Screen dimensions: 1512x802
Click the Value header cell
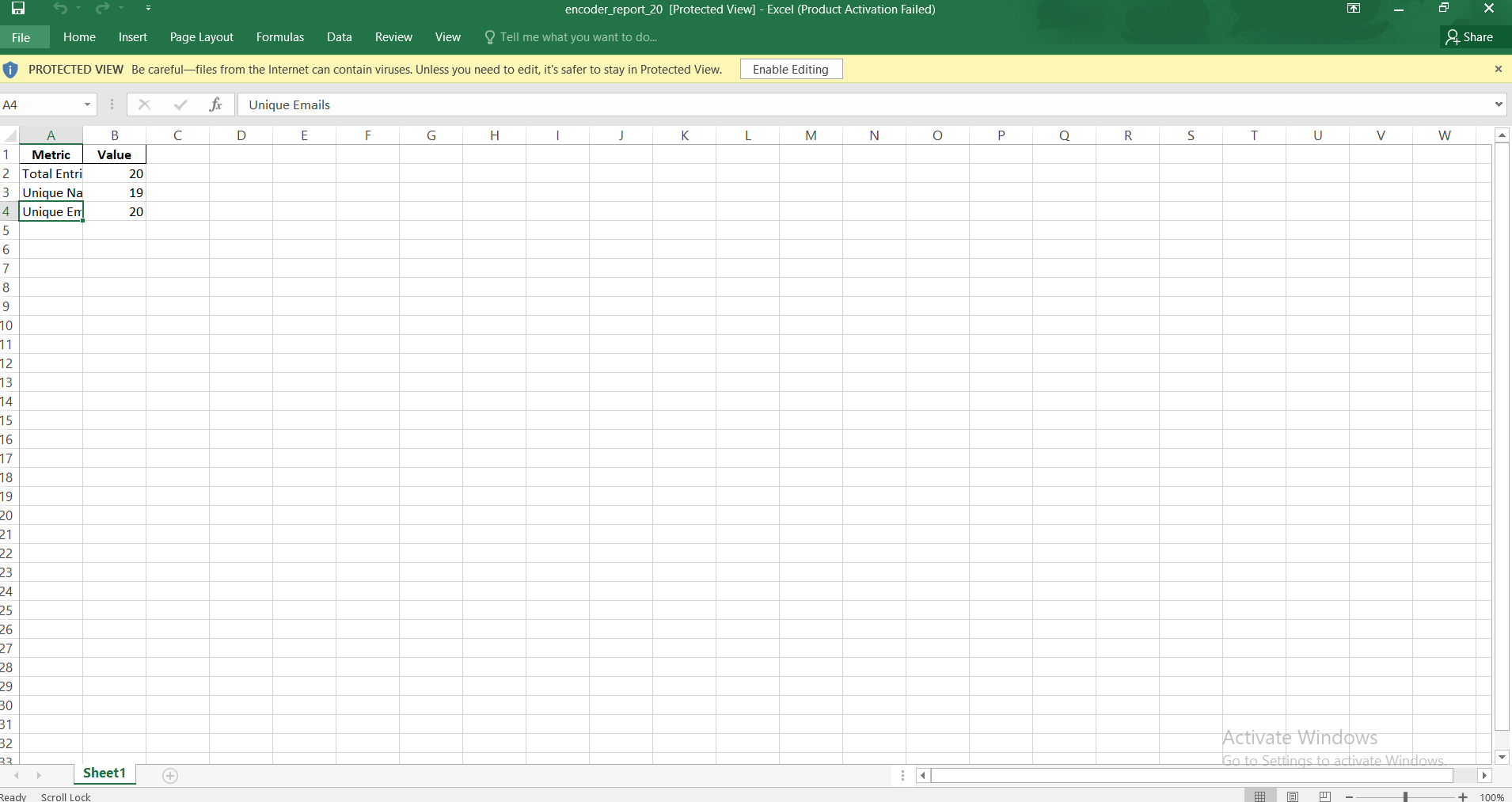pos(115,154)
